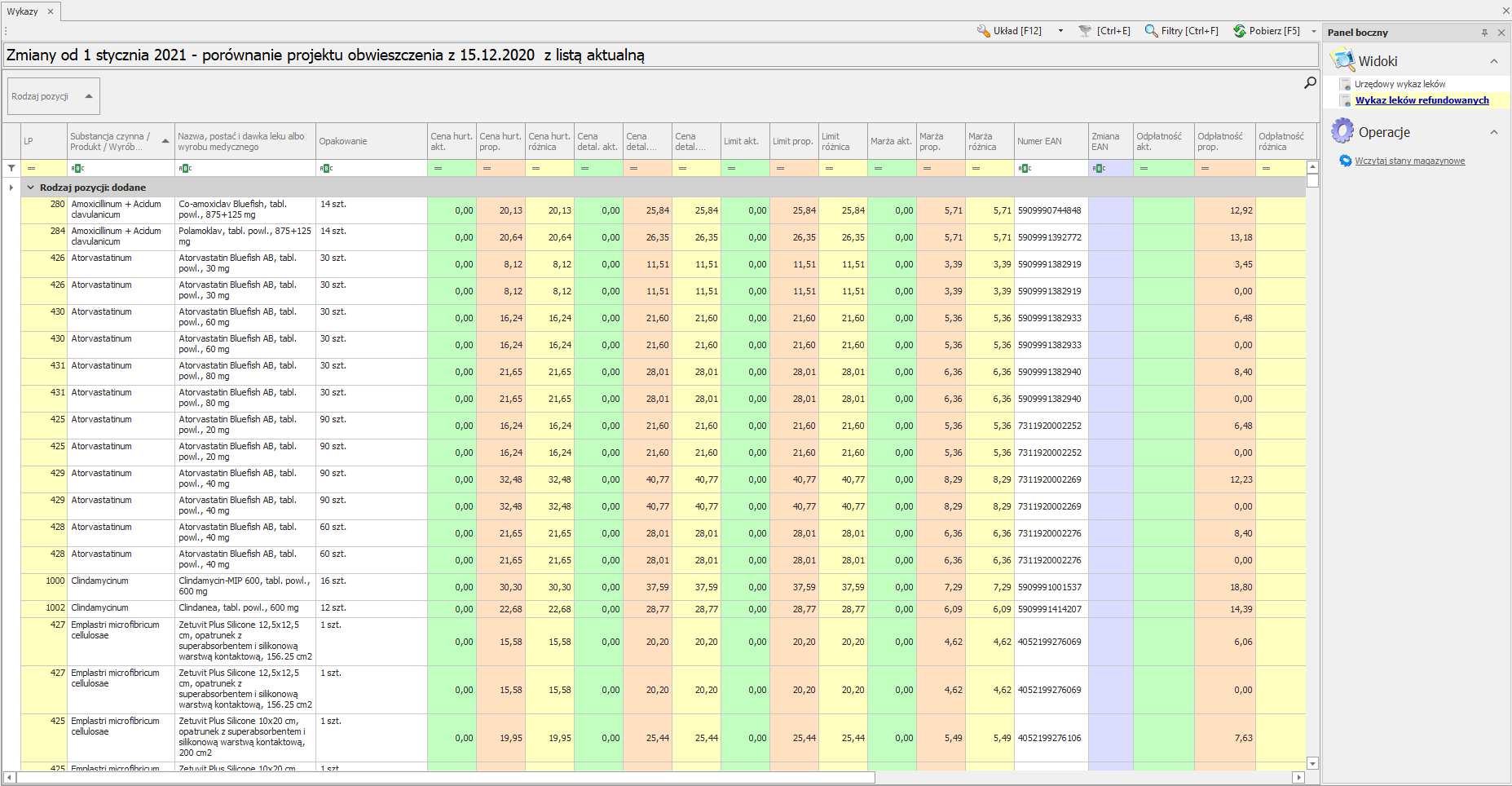The width and height of the screenshot is (1512, 786).
Task: Collapse the Widoki section chevron
Action: 1494,61
